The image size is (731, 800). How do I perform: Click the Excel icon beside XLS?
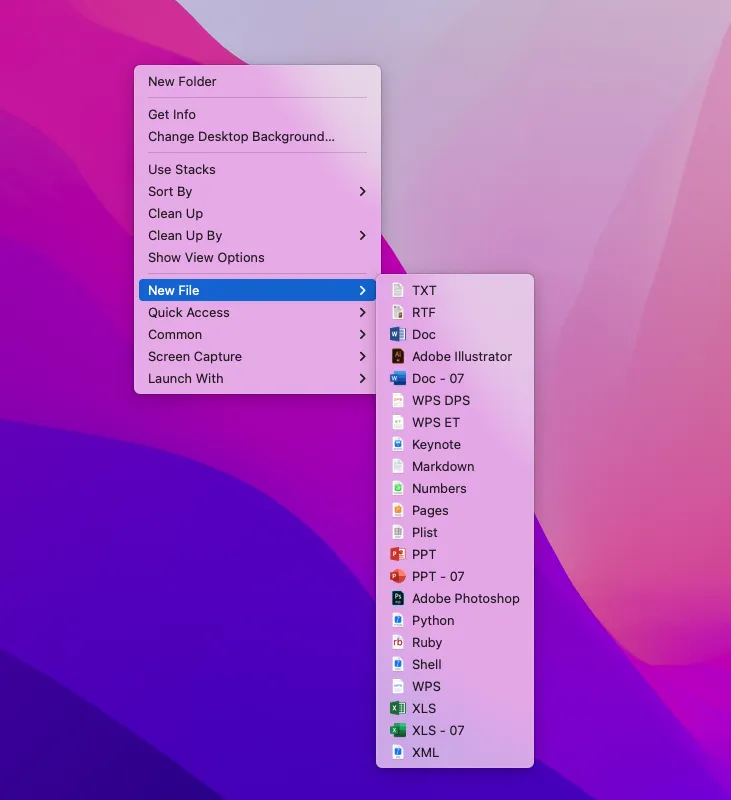tap(398, 708)
